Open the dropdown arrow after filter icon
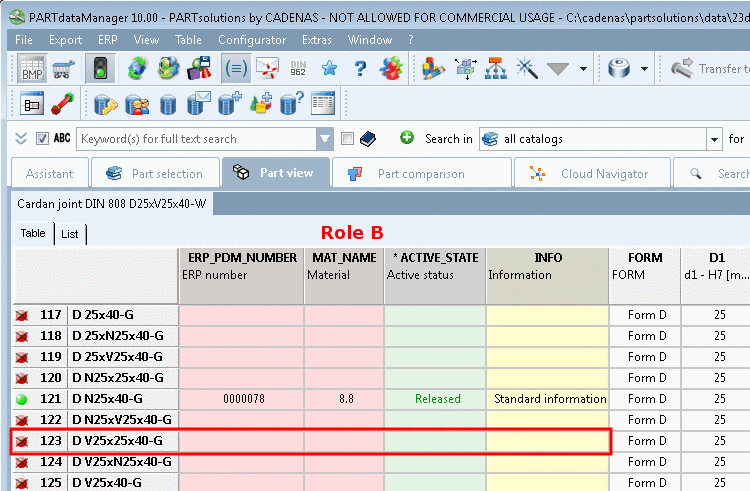Screen dimensions: 750x491 583,69
